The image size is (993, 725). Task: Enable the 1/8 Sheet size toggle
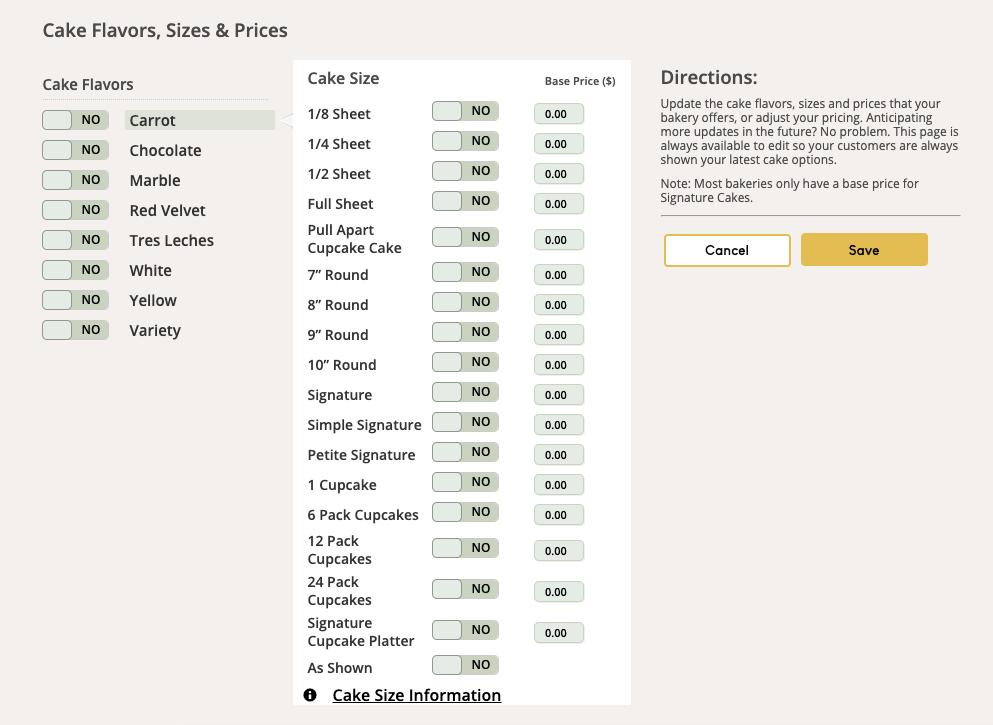465,112
